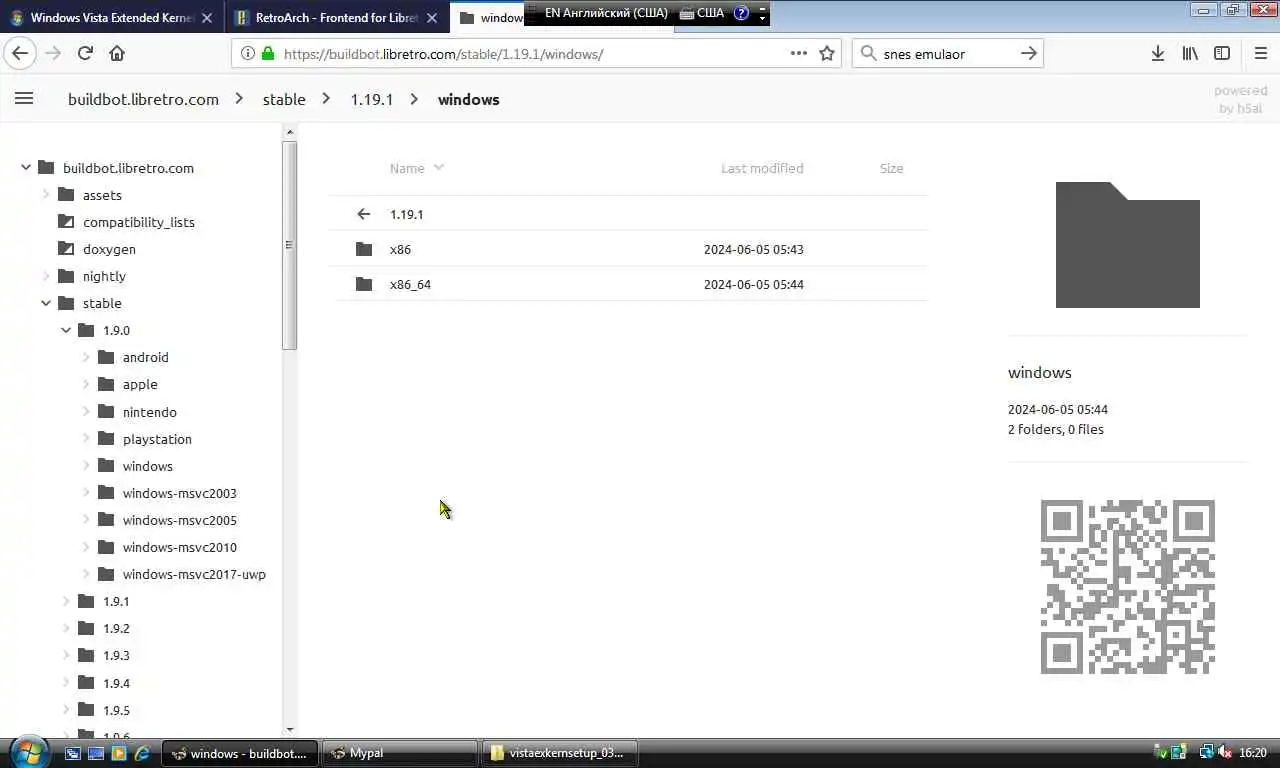Open vistaexkernsetup taskbar button
The height and width of the screenshot is (768, 1280).
click(560, 753)
